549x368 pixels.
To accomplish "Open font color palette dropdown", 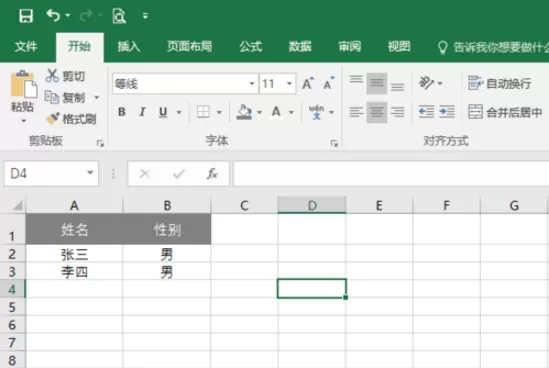I will 291,112.
